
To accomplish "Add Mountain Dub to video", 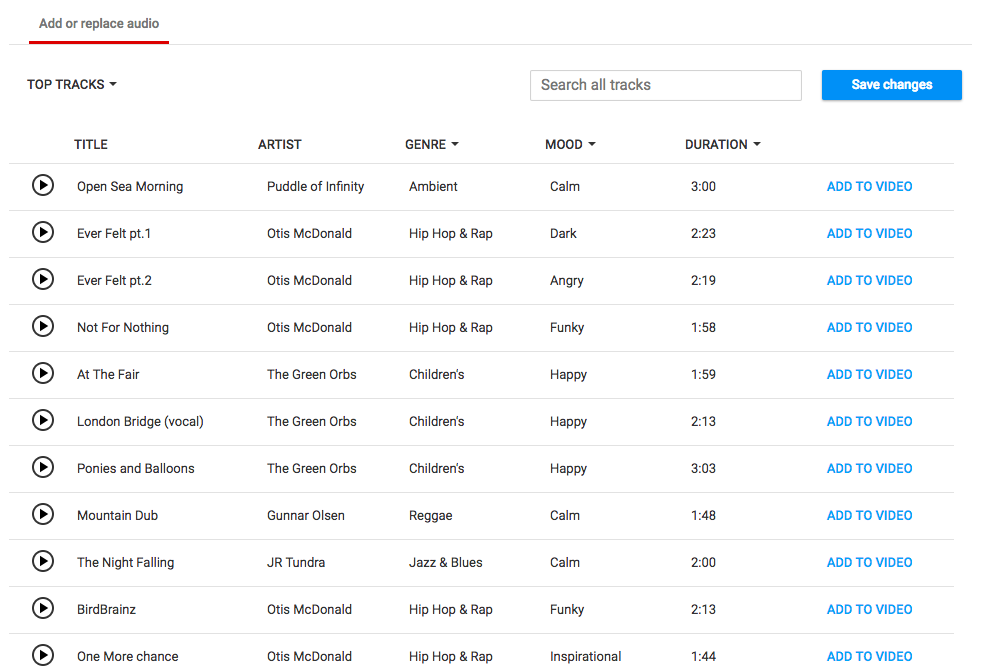I will coord(869,516).
